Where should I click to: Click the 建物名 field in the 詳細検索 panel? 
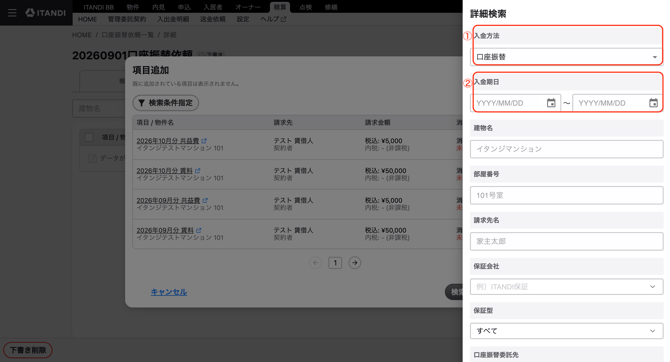tap(567, 149)
